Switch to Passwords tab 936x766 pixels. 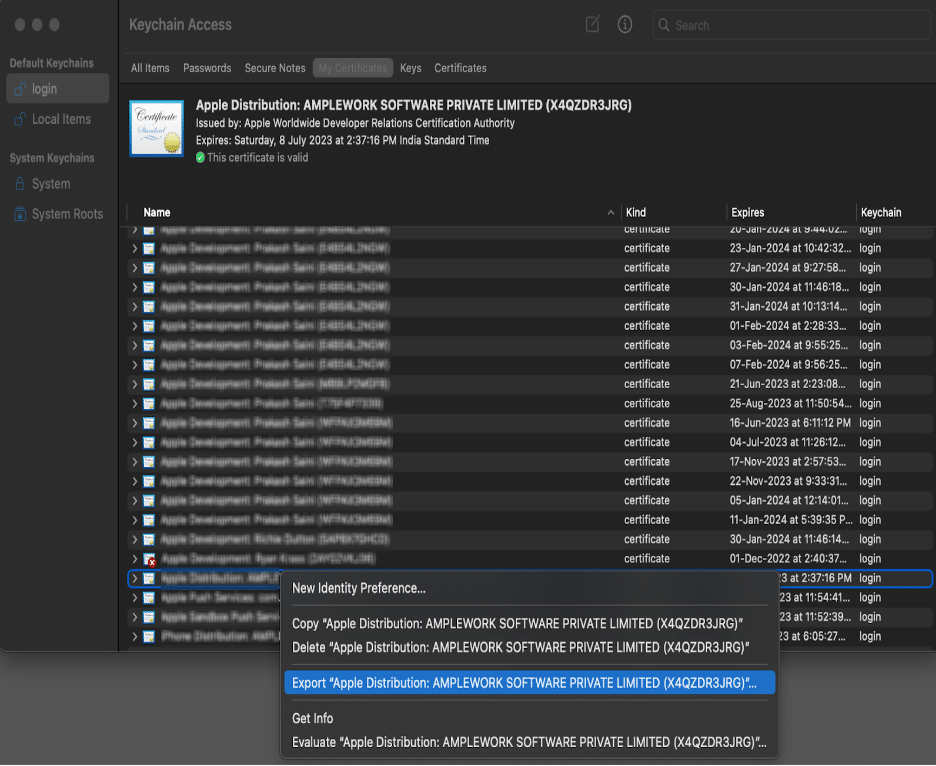click(x=207, y=68)
